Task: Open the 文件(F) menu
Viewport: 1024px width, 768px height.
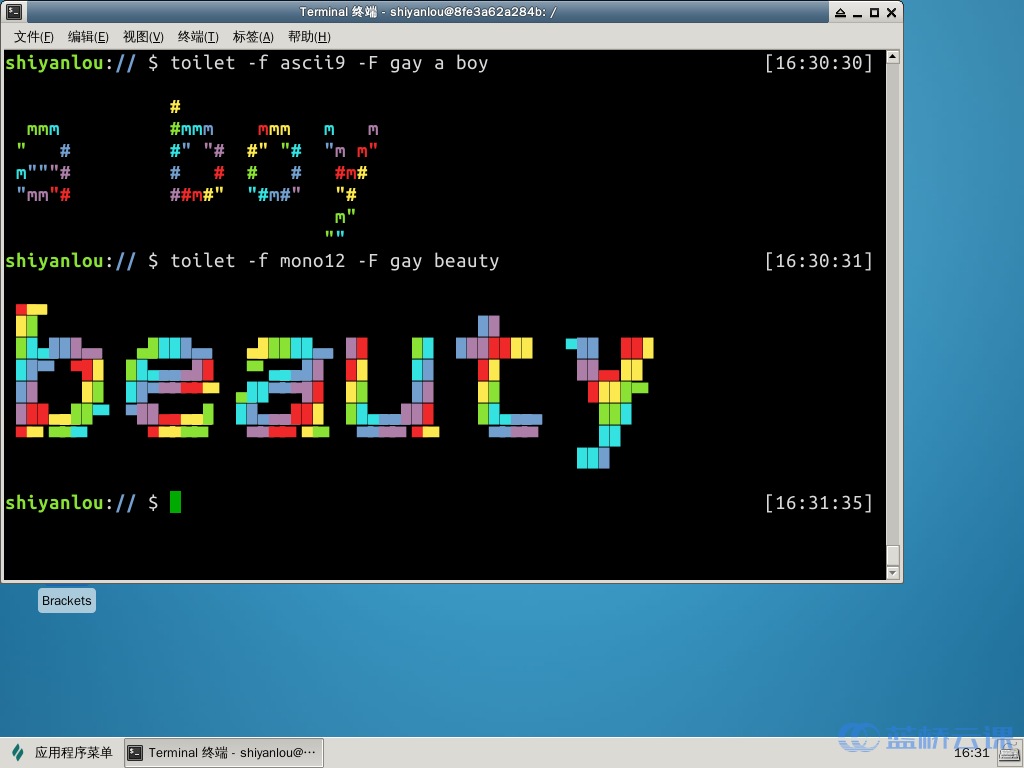Action: click(34, 37)
